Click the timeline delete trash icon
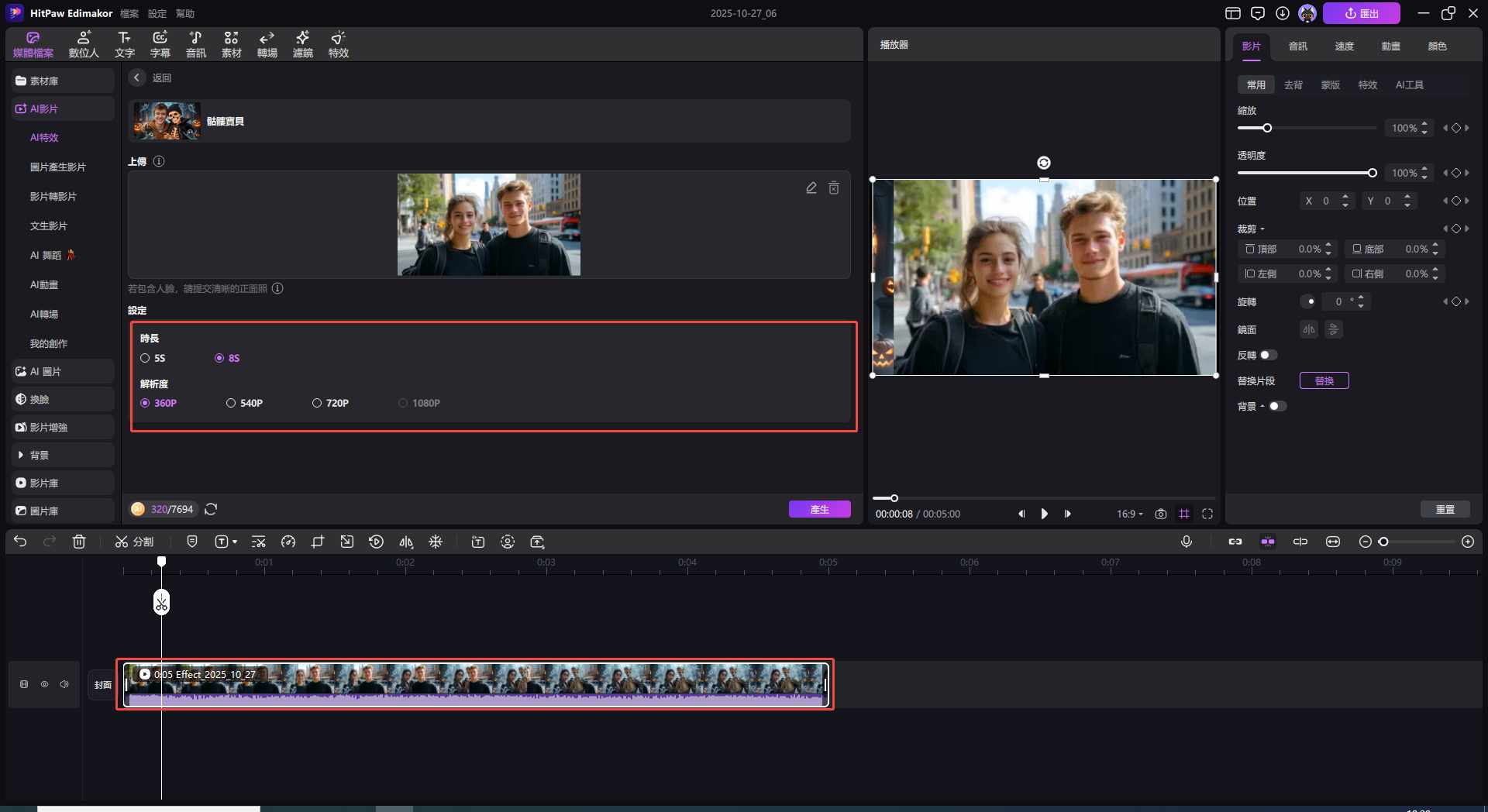The height and width of the screenshot is (812, 1488). pyautogui.click(x=79, y=542)
